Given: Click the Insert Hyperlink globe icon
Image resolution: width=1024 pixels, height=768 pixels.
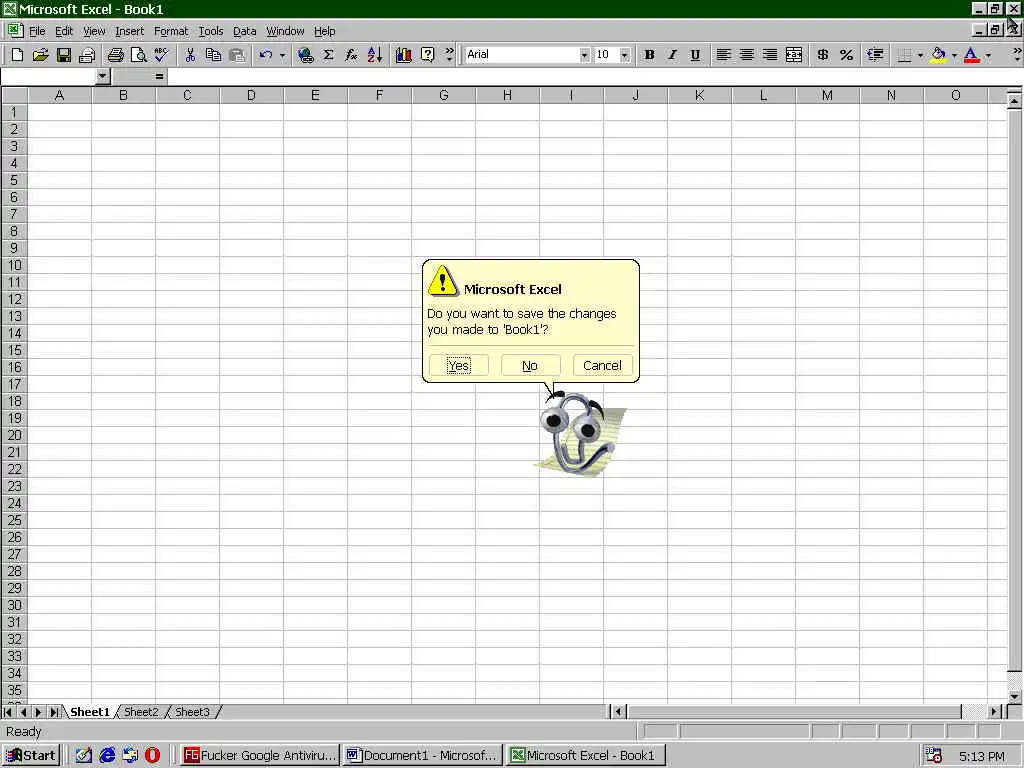Looking at the screenshot, I should (x=305, y=55).
